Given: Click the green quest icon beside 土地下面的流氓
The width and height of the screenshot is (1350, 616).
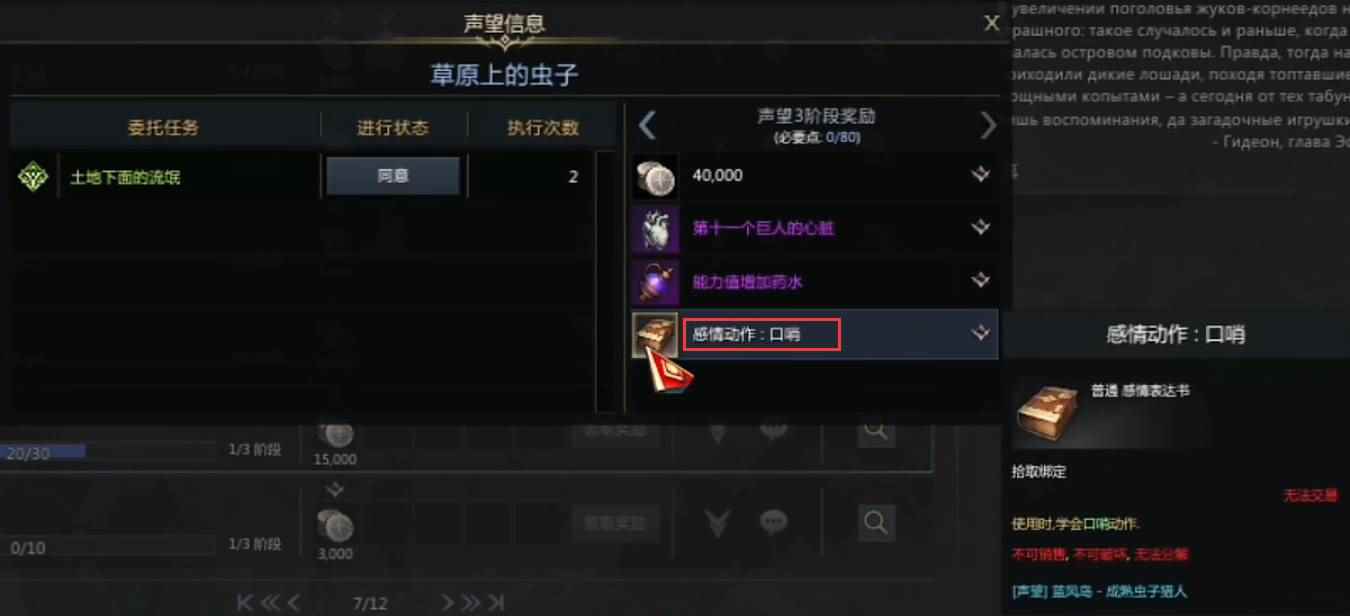Looking at the screenshot, I should pos(34,177).
